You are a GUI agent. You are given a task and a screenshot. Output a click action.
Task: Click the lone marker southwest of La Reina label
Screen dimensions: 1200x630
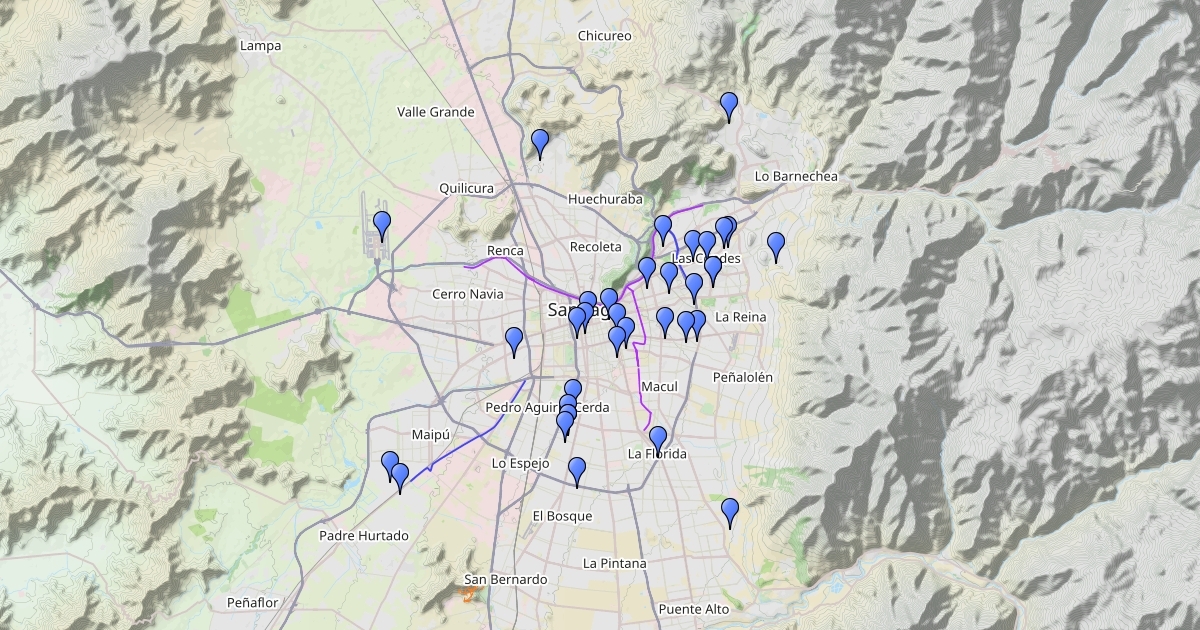[665, 321]
